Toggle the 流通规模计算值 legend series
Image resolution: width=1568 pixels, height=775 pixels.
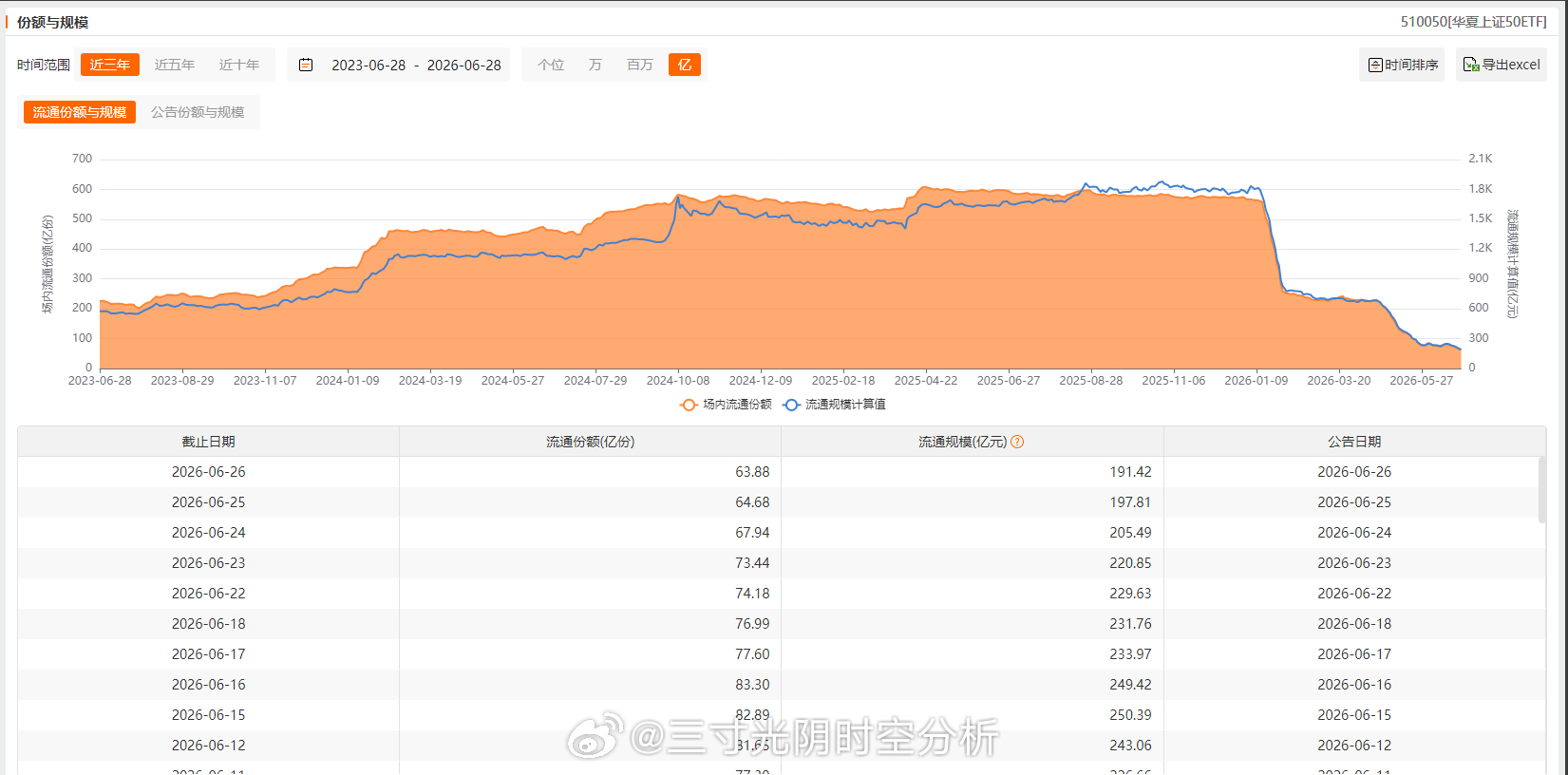pyautogui.click(x=835, y=405)
